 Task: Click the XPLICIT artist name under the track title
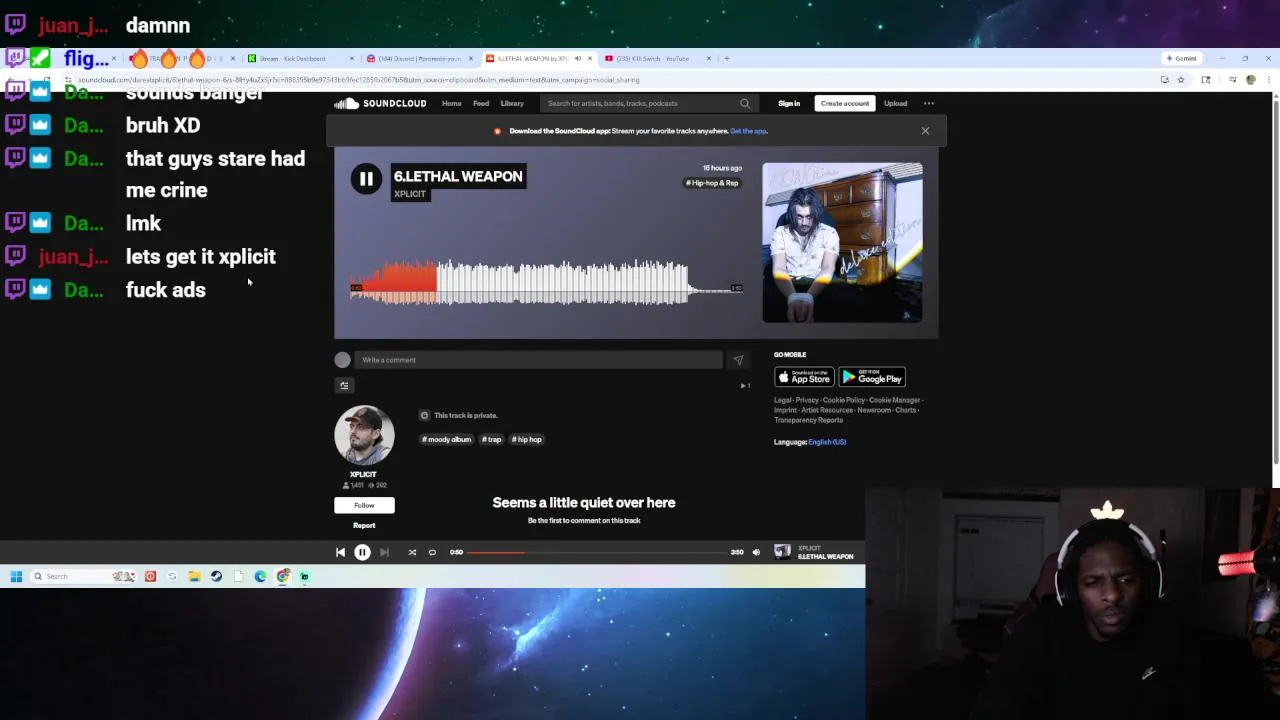coord(410,194)
